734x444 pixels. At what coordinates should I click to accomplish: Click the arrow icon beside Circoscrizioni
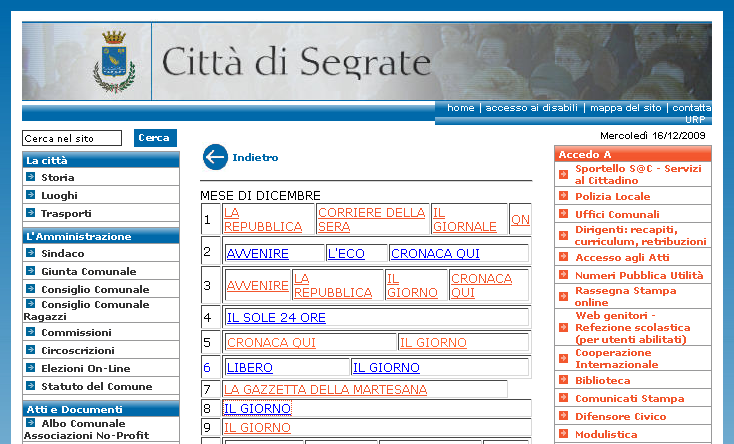[31, 349]
